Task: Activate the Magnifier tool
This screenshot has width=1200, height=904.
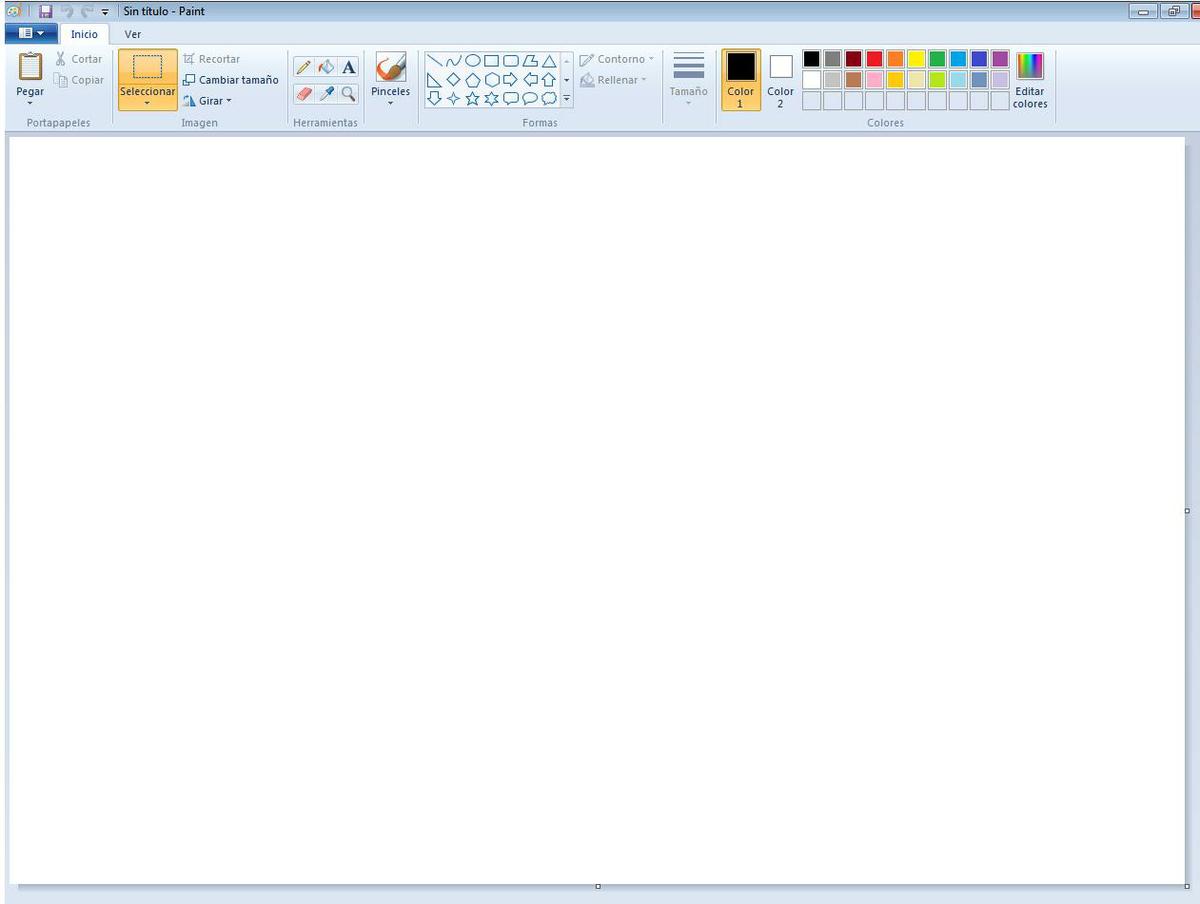Action: click(348, 94)
